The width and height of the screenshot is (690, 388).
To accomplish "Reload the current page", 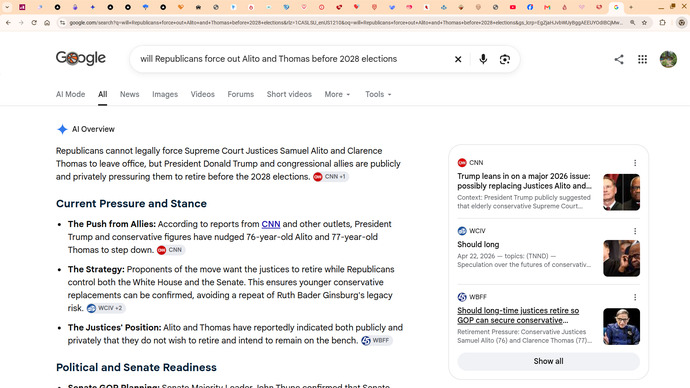I will pos(34,22).
